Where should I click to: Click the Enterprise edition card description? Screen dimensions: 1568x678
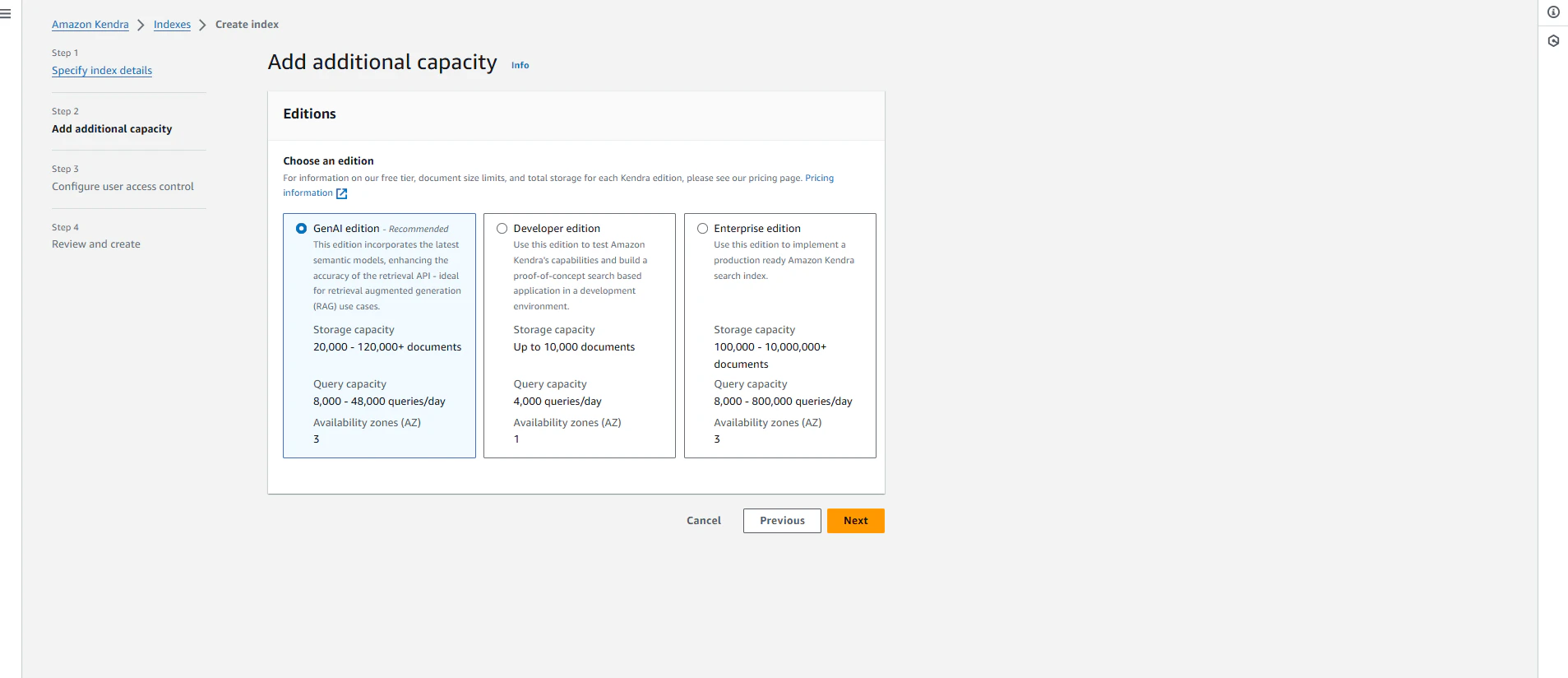point(784,260)
